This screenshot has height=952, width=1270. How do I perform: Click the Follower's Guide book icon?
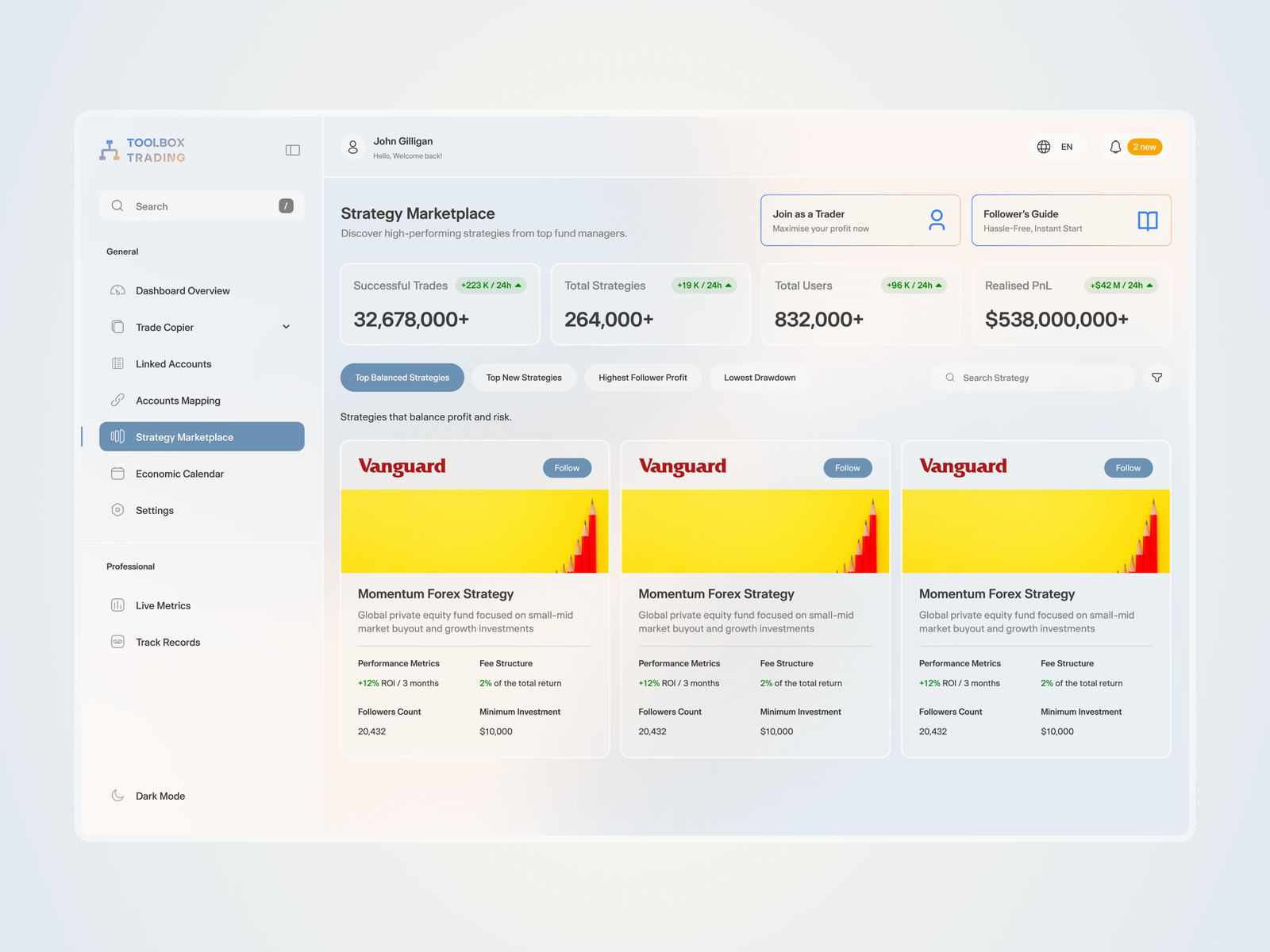coord(1147,221)
